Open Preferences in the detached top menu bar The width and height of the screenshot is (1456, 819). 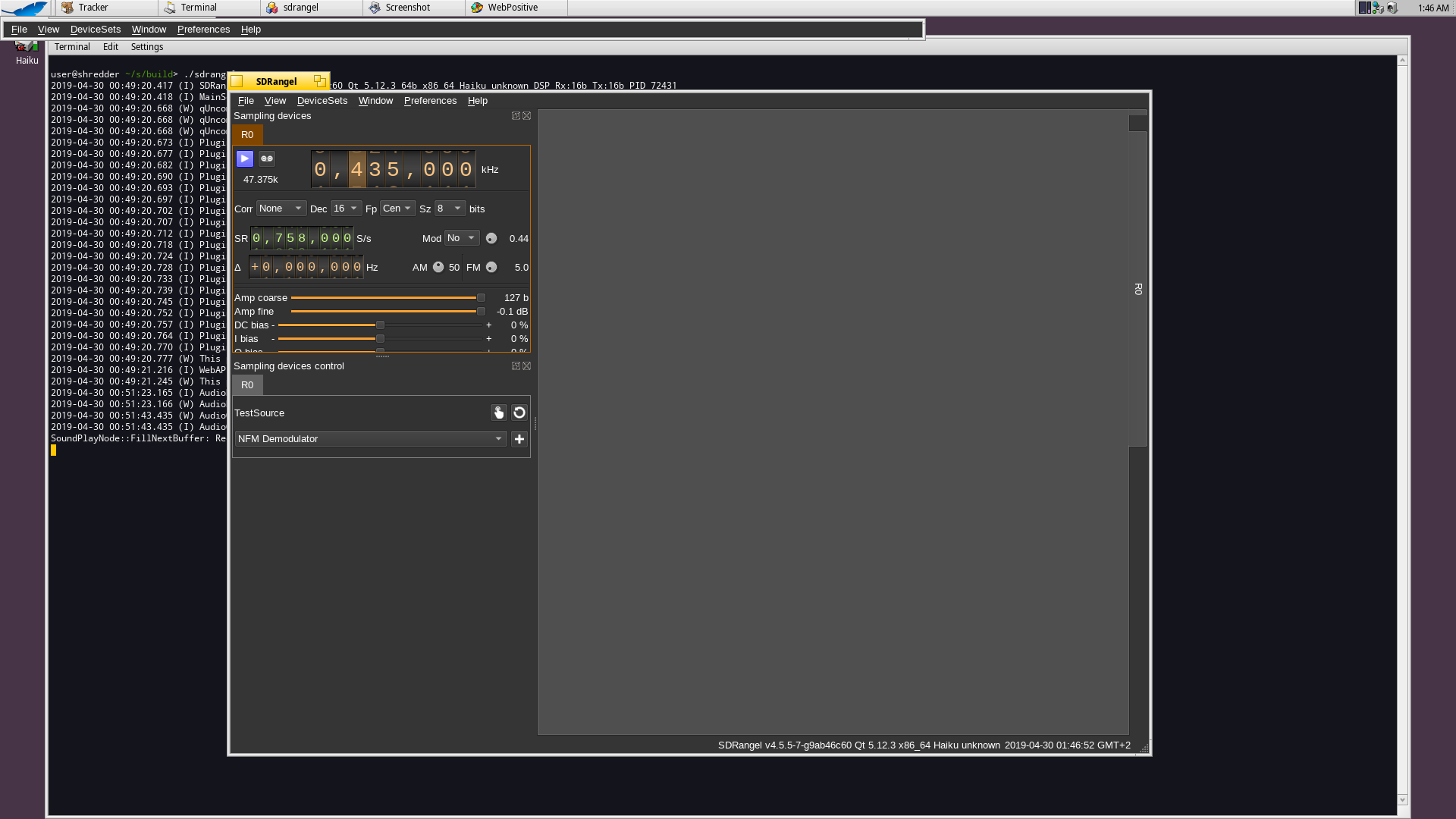point(203,30)
